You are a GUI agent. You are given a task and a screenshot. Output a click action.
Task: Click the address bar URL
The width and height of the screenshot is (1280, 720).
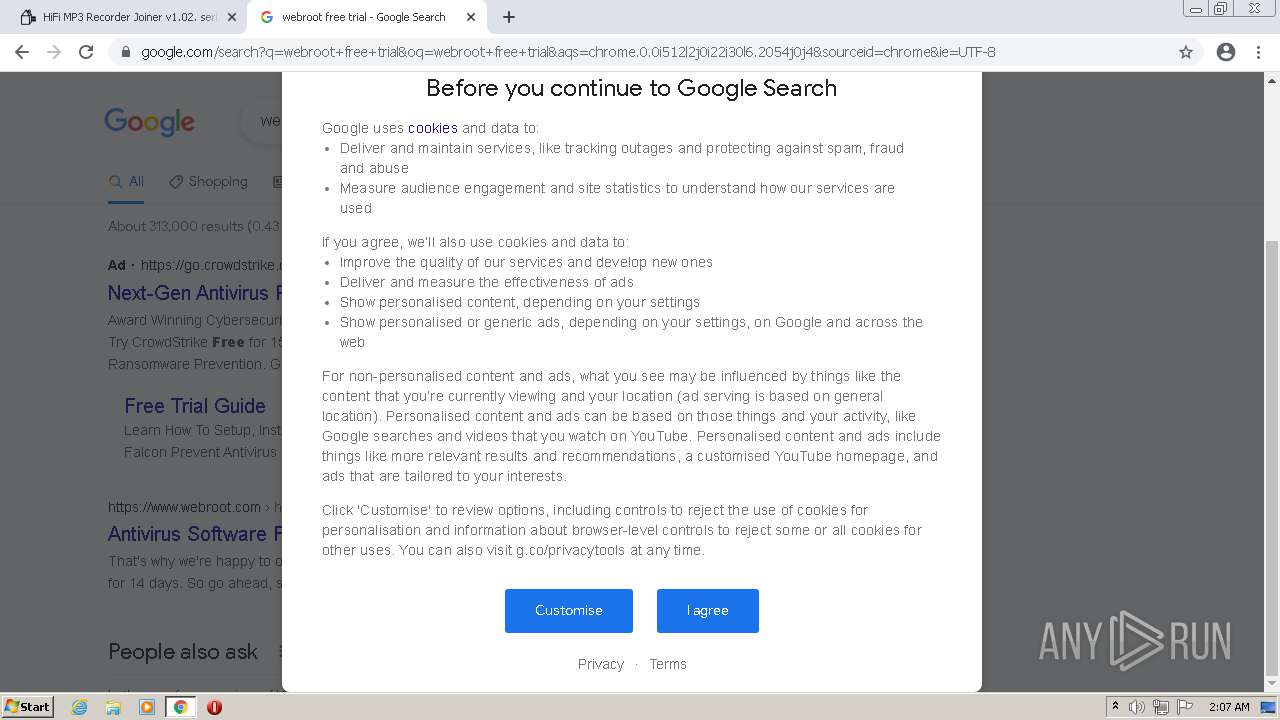[568, 52]
